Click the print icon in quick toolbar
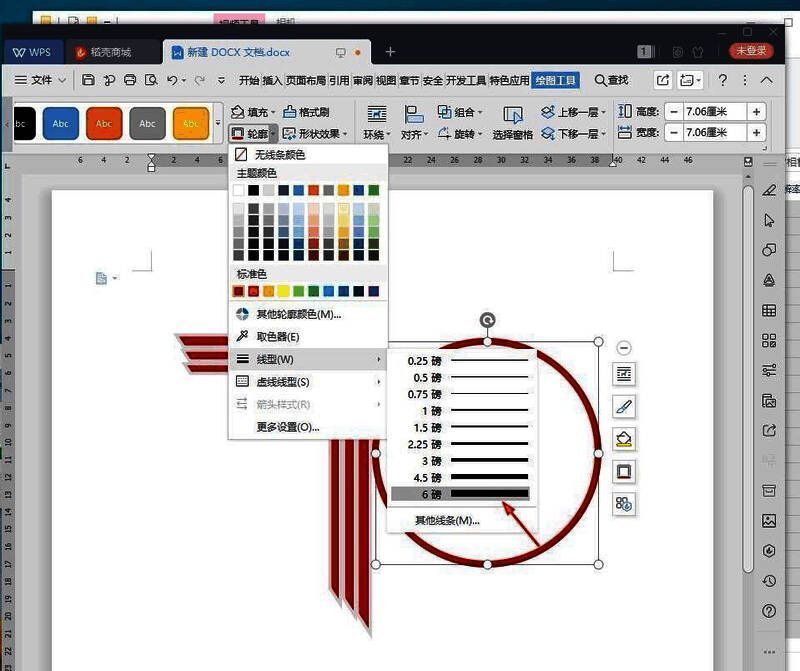This screenshot has height=671, width=800. point(129,80)
